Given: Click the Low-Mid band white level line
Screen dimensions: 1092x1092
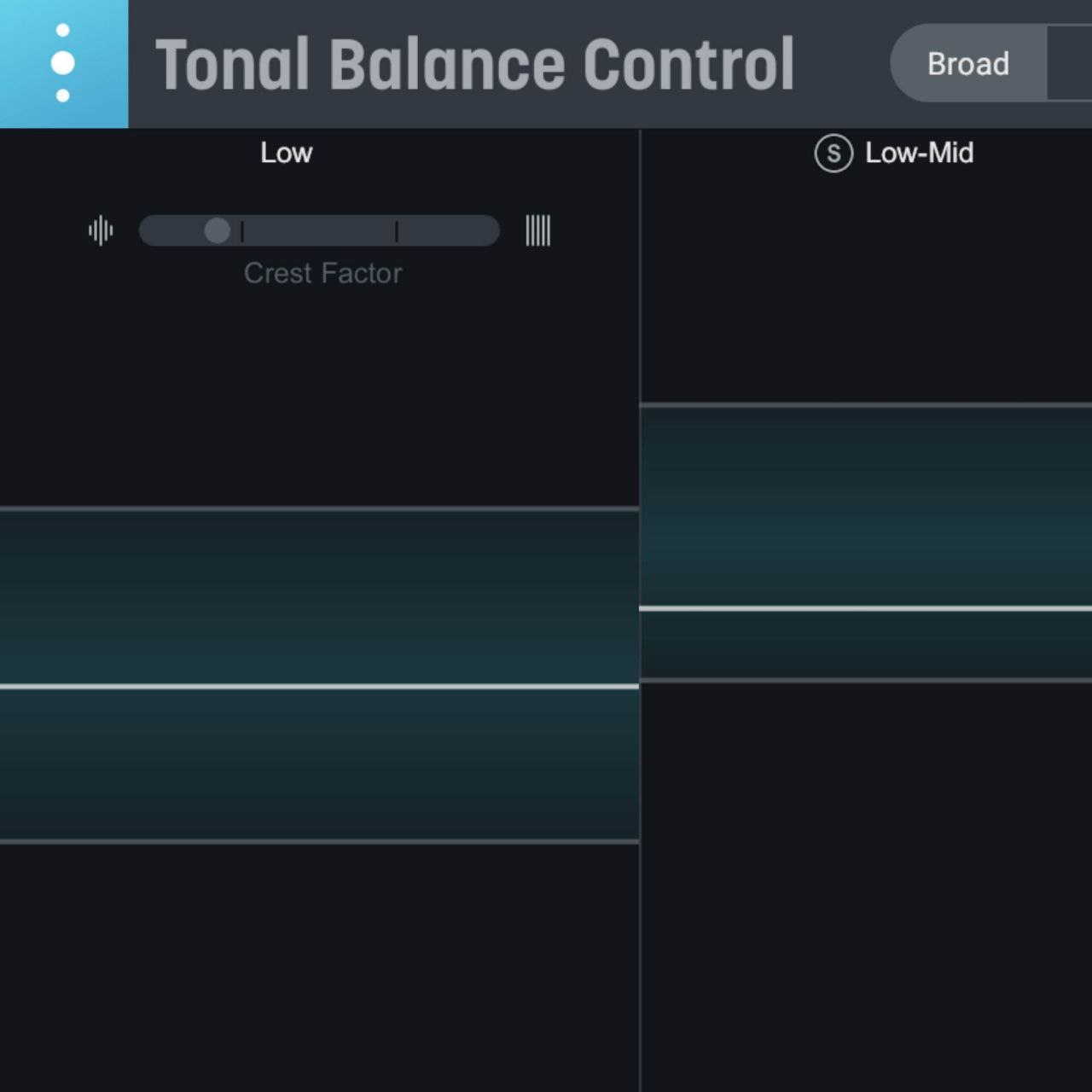Looking at the screenshot, I should point(865,608).
